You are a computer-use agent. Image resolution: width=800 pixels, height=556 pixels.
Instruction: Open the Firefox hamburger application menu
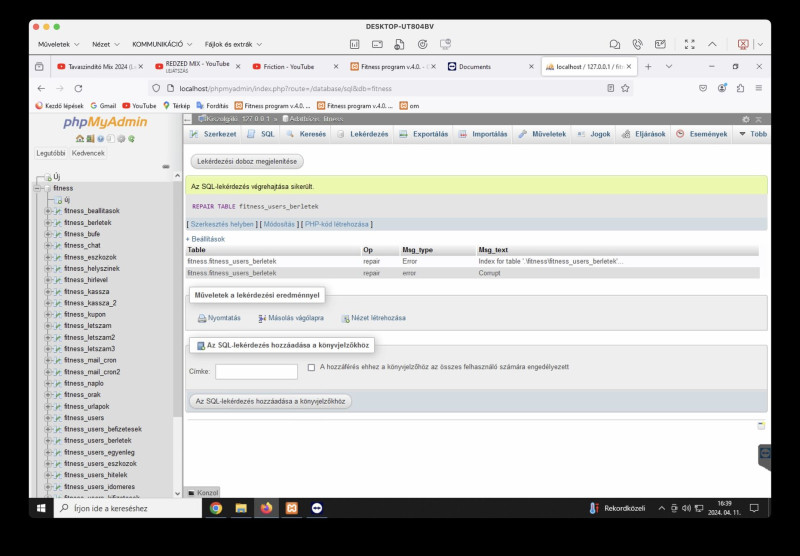(759, 88)
